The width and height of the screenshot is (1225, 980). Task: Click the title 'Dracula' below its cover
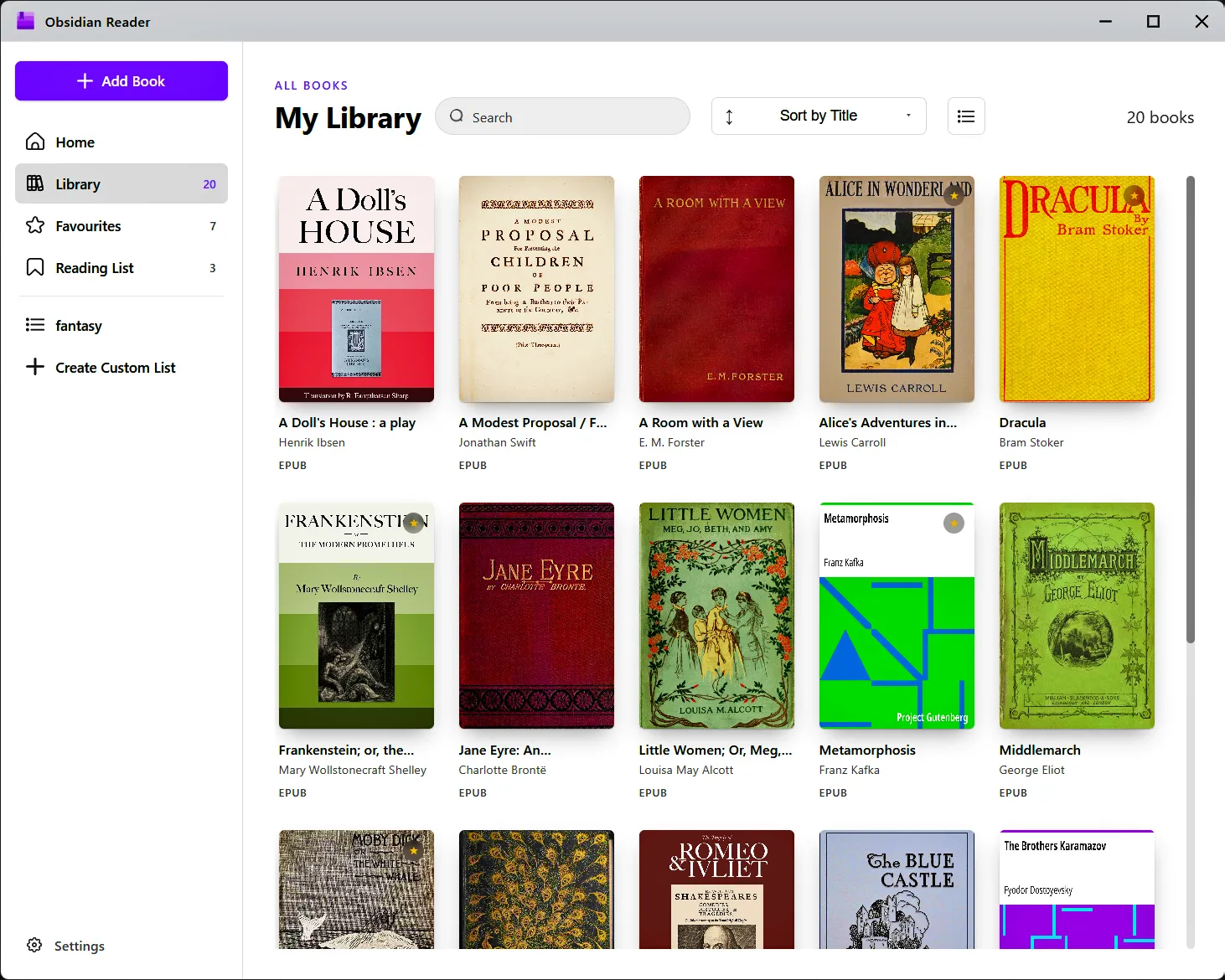(1022, 423)
